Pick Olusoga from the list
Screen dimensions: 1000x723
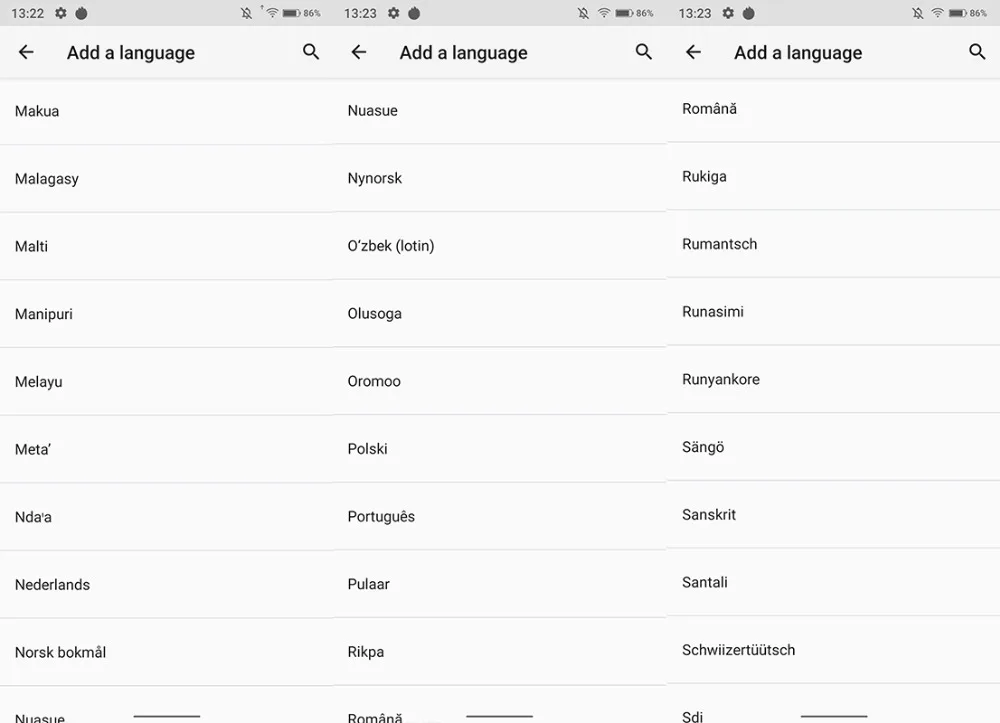(x=500, y=313)
